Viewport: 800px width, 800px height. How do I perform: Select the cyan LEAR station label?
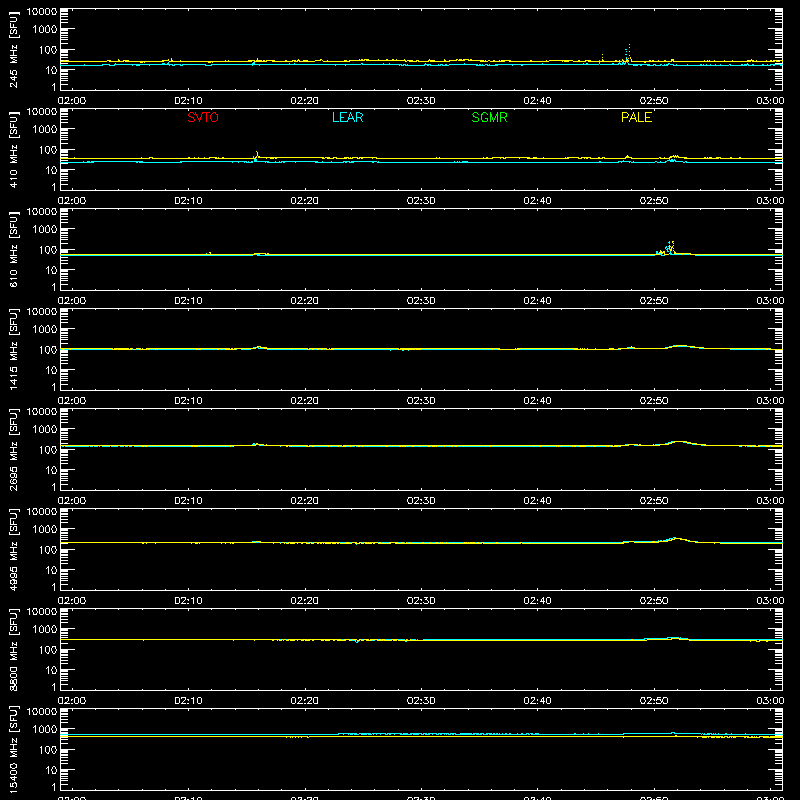(x=347, y=117)
